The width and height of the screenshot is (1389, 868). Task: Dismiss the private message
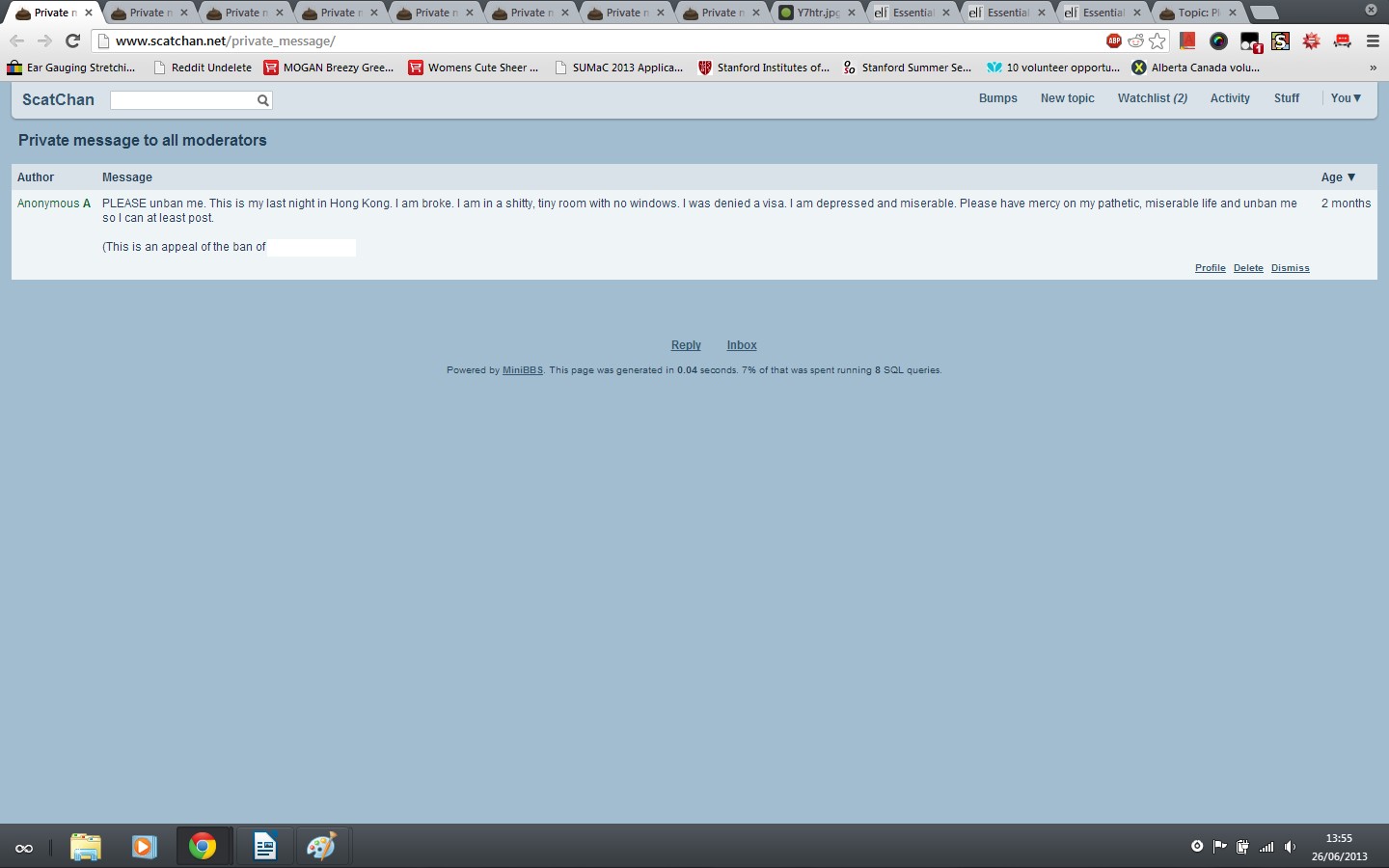tap(1290, 268)
